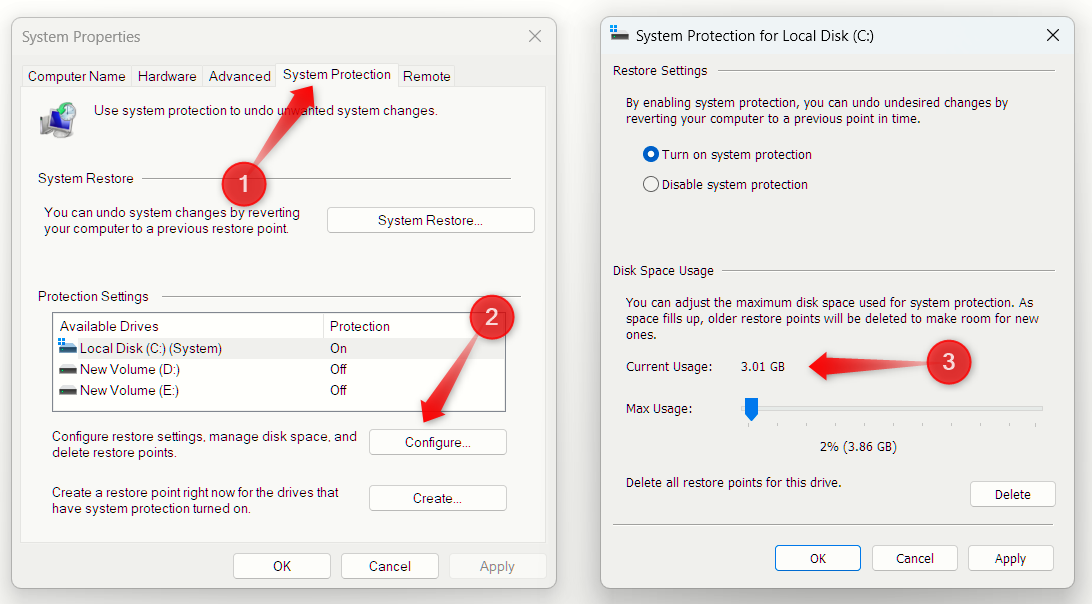Image resolution: width=1092 pixels, height=604 pixels.
Task: Close the System Protection for Local Disk window
Action: coord(1053,35)
